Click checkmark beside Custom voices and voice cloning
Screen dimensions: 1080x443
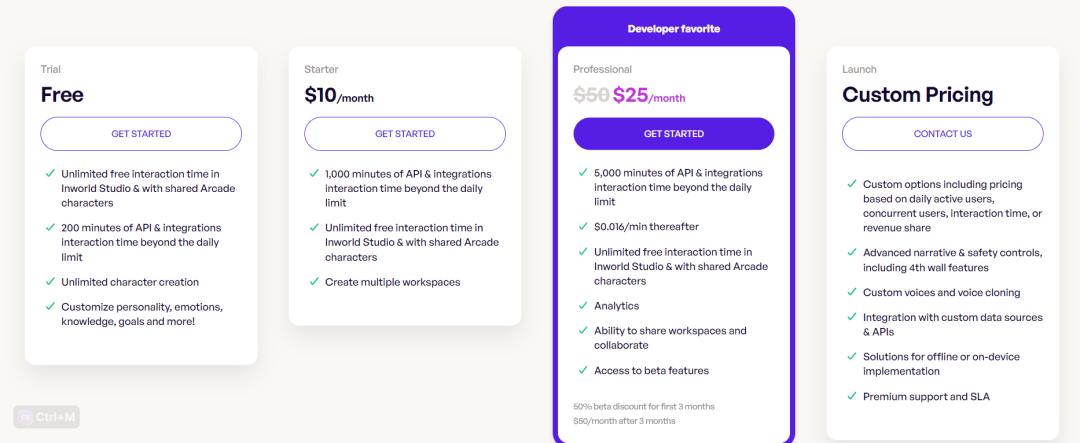tap(851, 292)
